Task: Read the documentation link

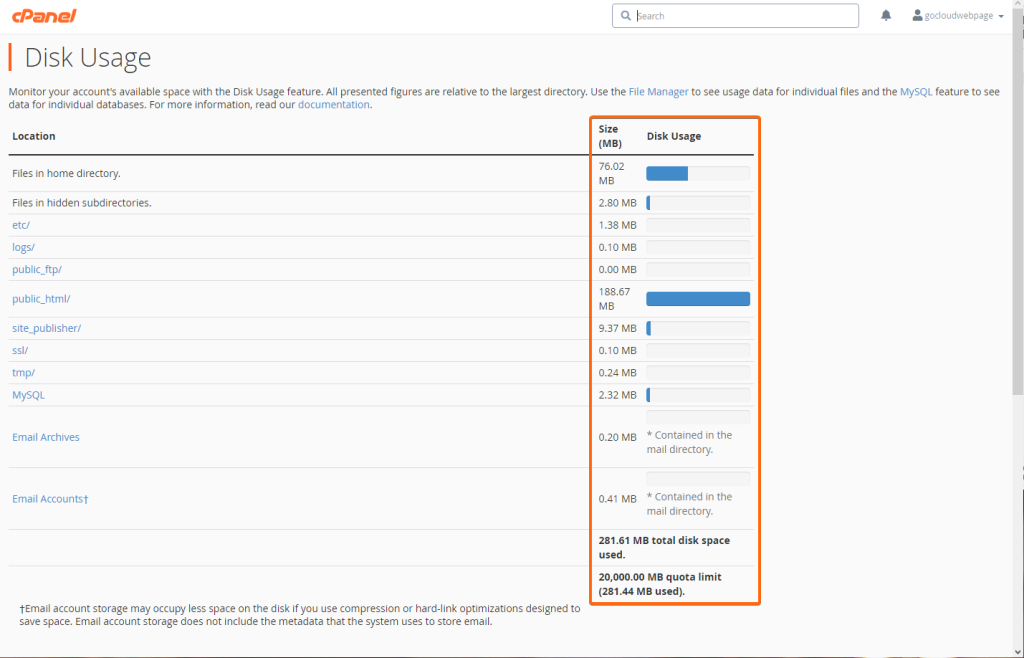Action: pos(333,104)
